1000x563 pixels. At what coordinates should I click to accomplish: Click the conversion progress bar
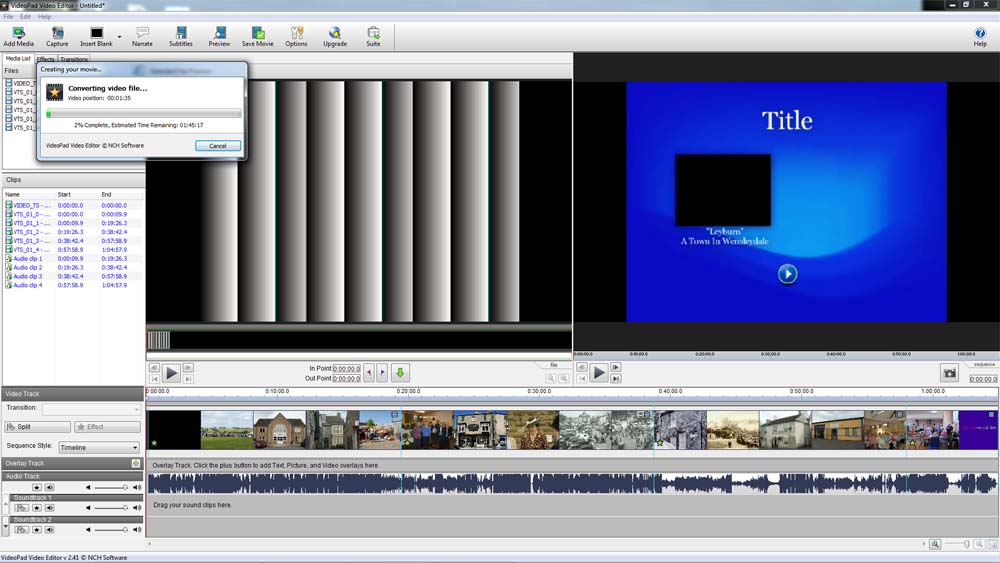coord(143,114)
